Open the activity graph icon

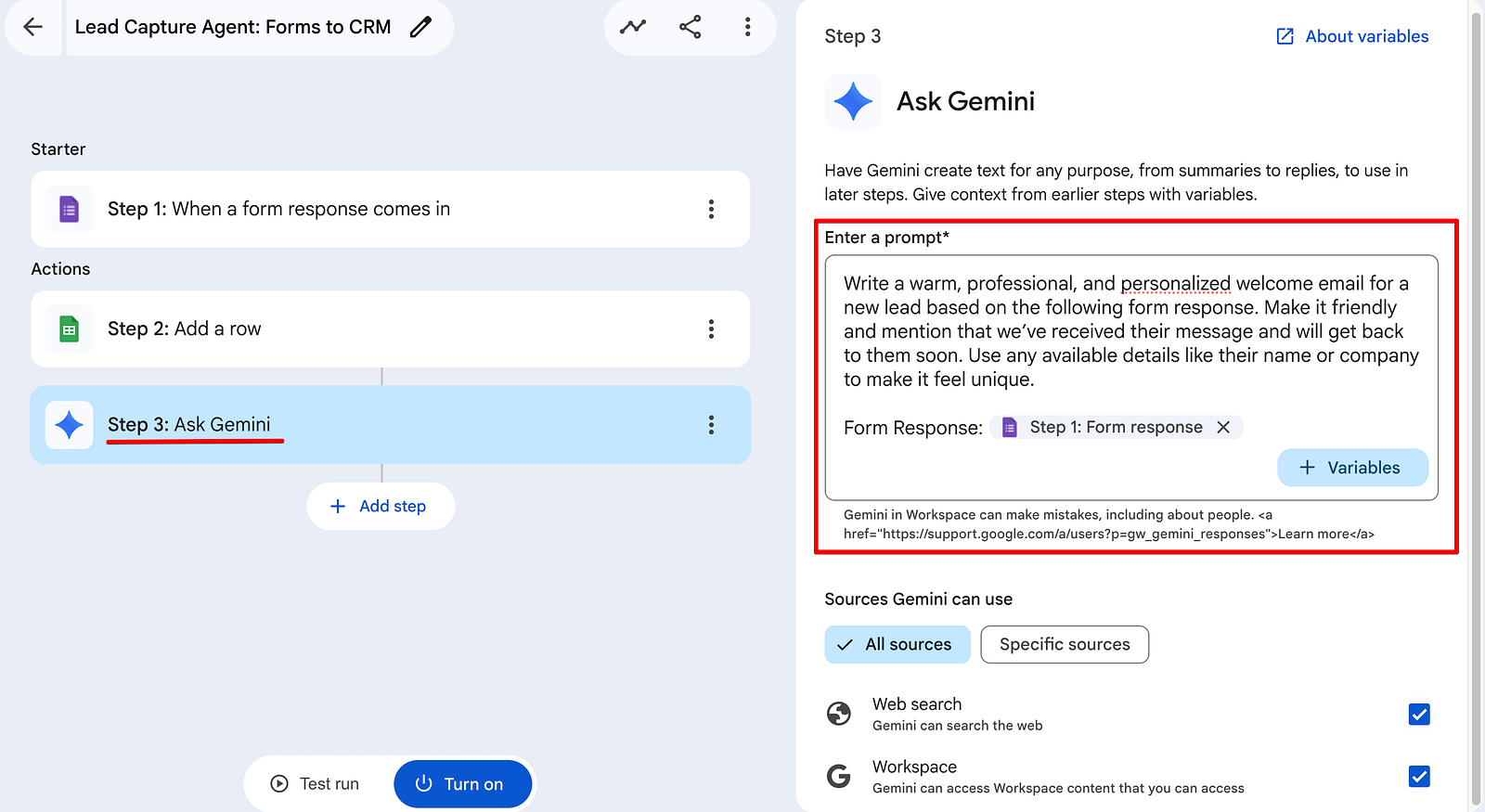[633, 27]
